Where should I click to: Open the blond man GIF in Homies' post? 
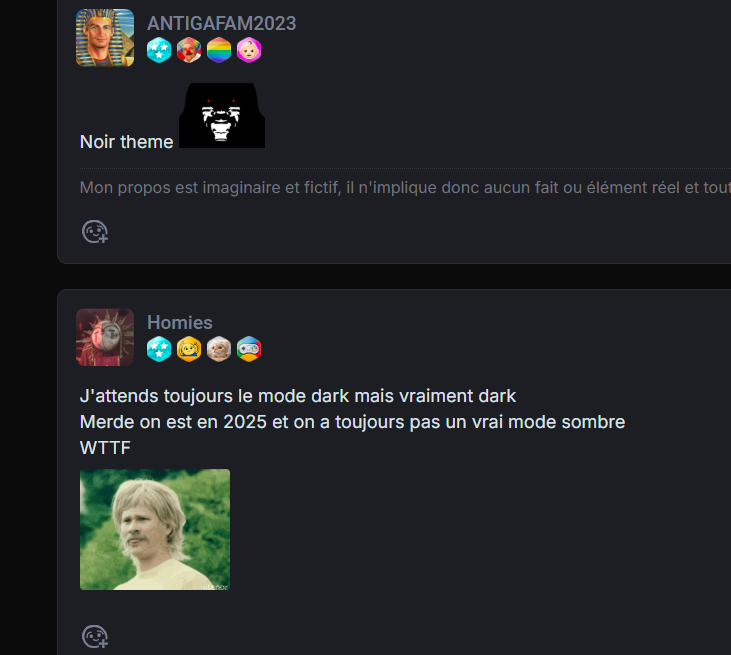[x=155, y=530]
